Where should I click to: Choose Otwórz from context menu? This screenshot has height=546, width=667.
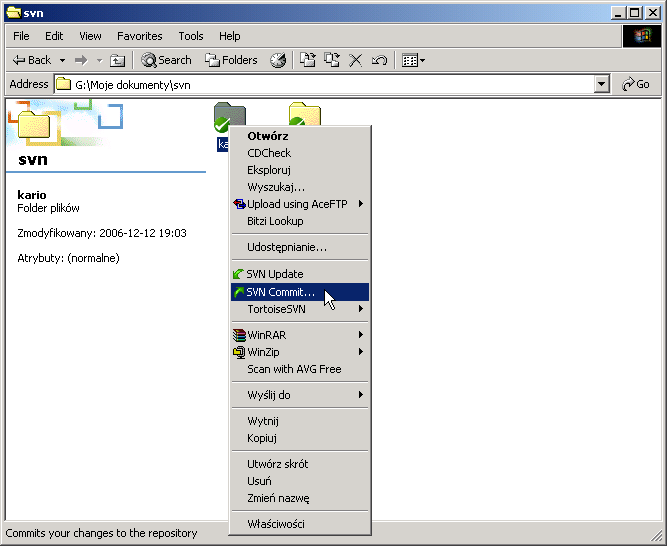coord(300,136)
